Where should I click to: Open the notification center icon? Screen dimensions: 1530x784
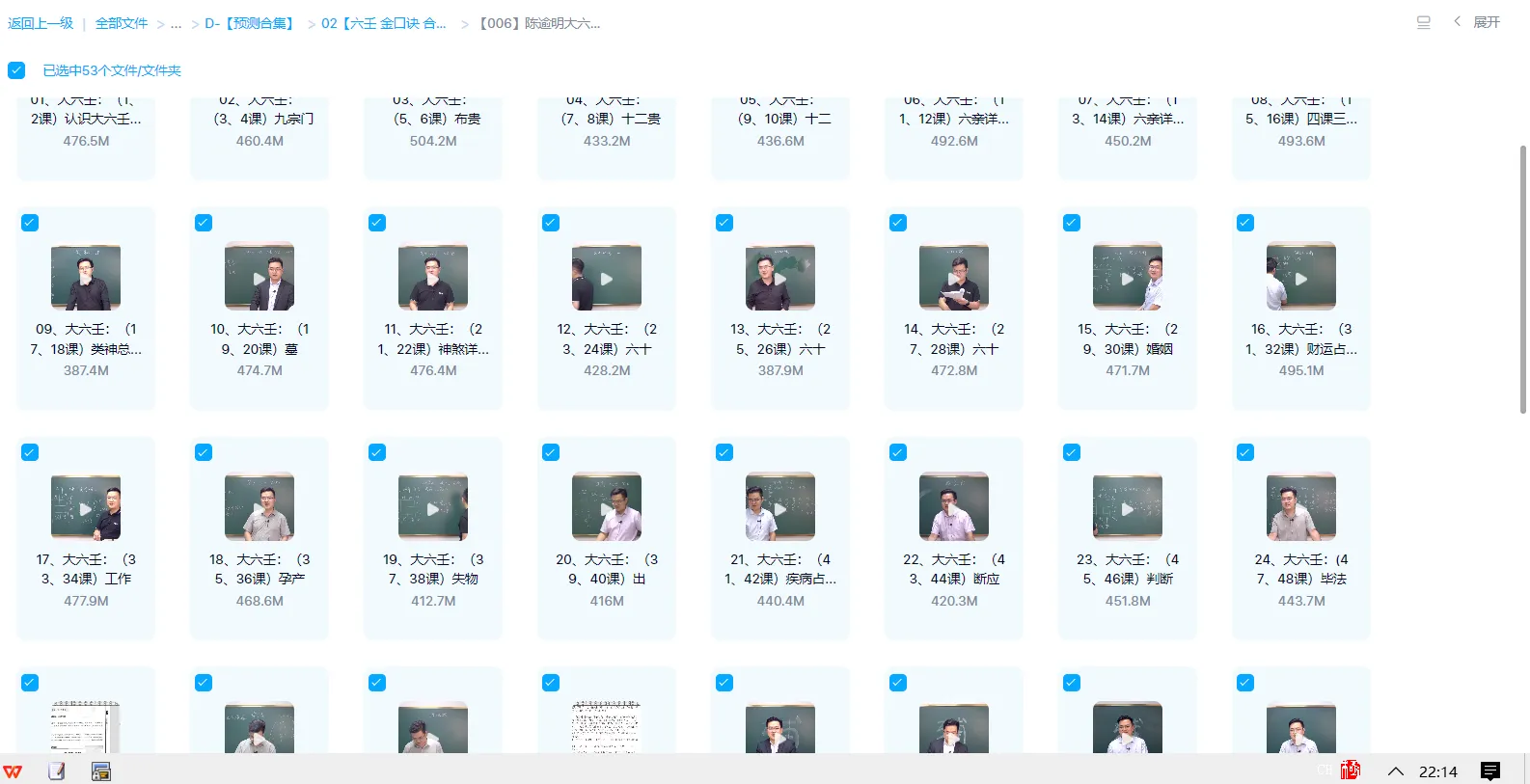tap(1490, 771)
